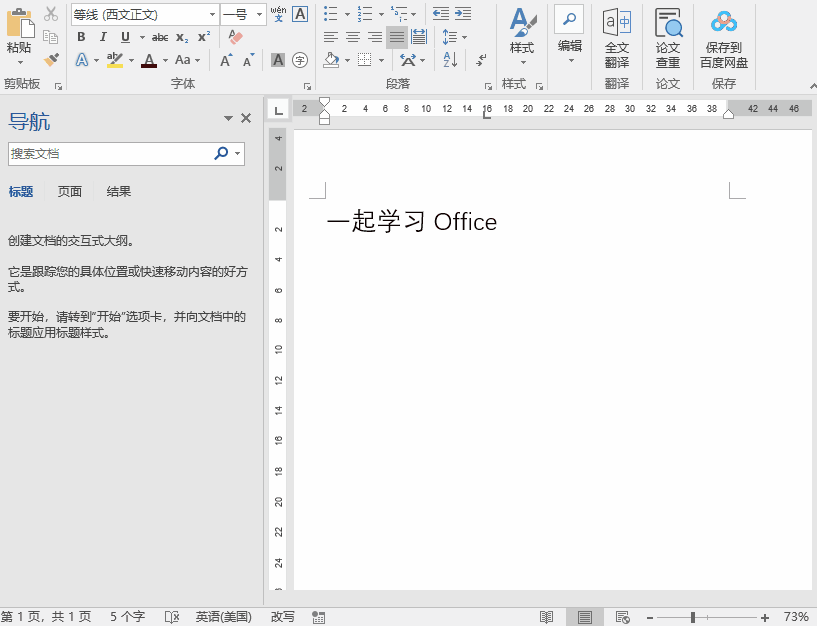Viewport: 817px width, 626px height.
Task: Clear all formatting with eraser icon
Action: pyautogui.click(x=235, y=37)
